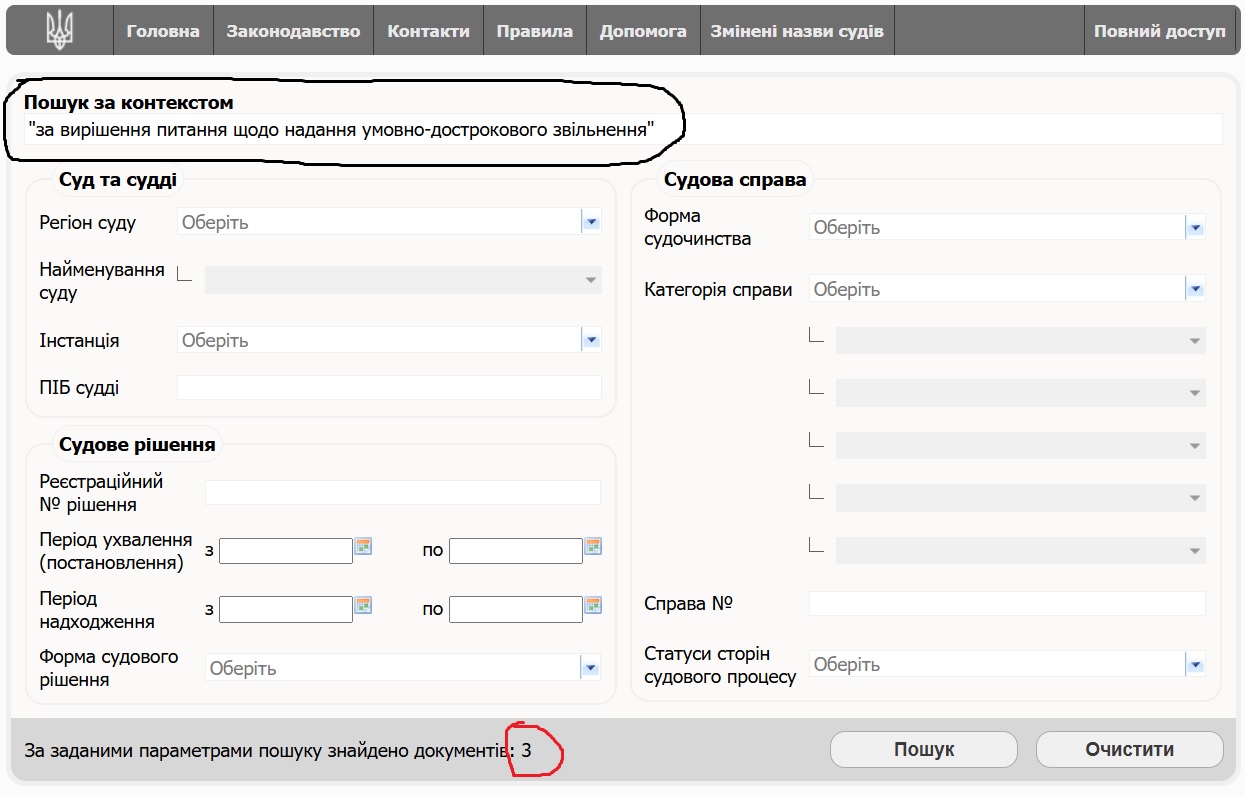The image size is (1245, 796).
Task: Open the Допомога menu item
Action: [x=643, y=31]
